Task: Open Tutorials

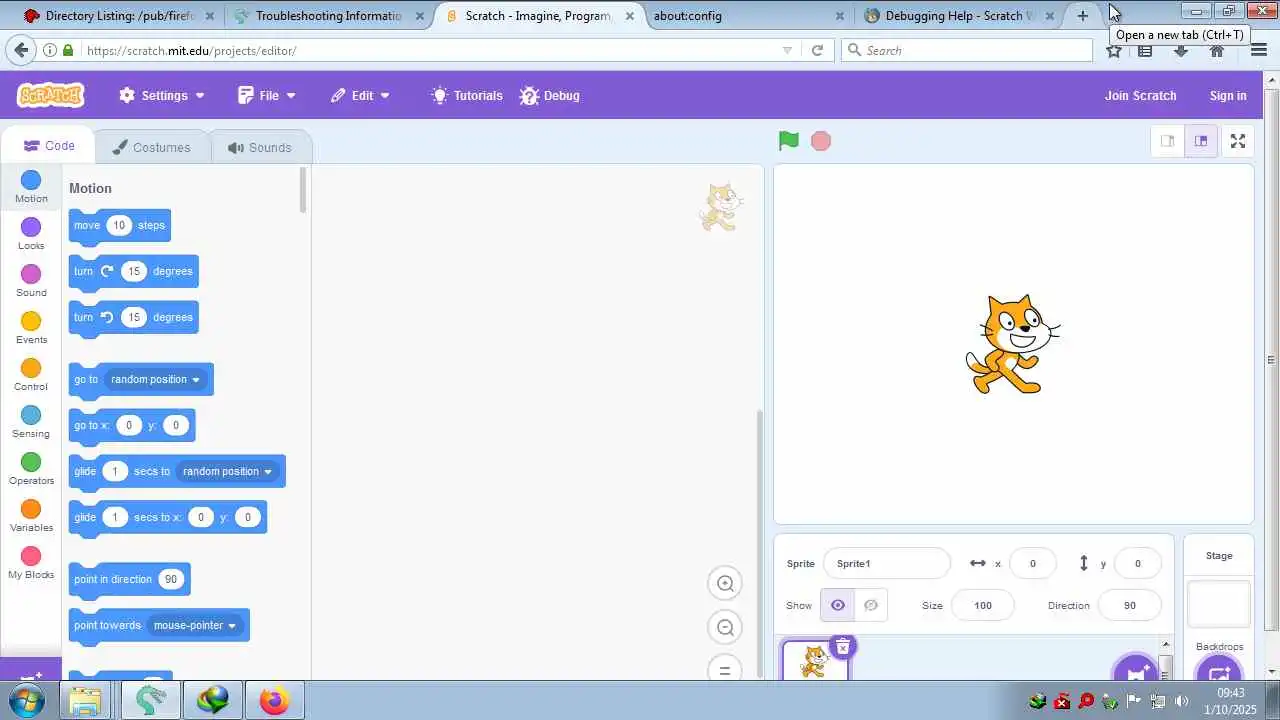Action: point(467,96)
